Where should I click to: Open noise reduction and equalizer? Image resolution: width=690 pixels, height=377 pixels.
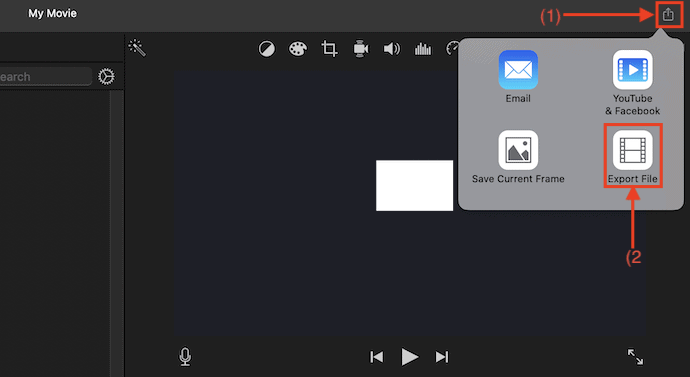[422, 49]
